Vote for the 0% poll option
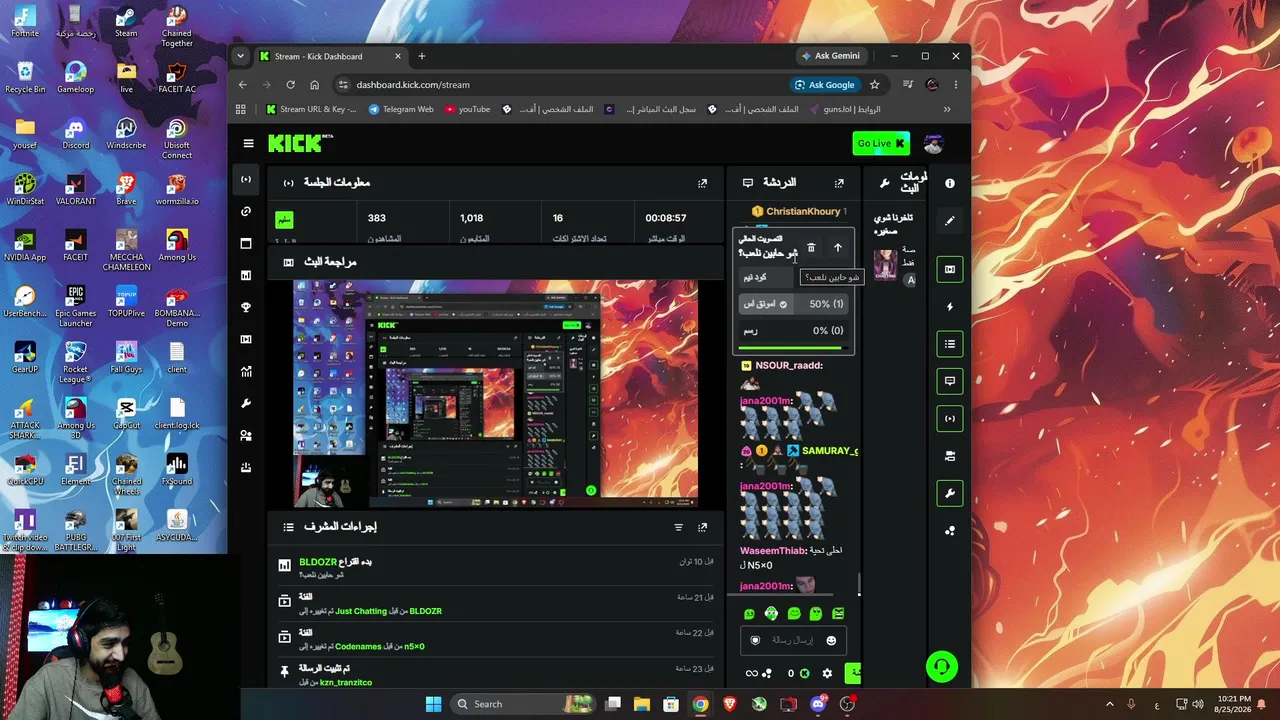Screen dimensions: 1280x720 coord(793,331)
